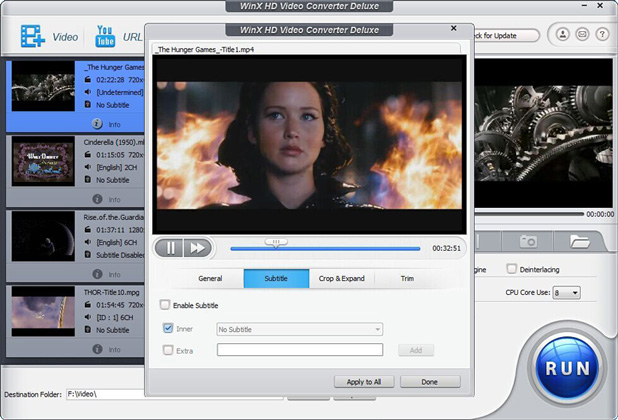Click the disabled Add subtitle button
This screenshot has height=420, width=618.
416,350
